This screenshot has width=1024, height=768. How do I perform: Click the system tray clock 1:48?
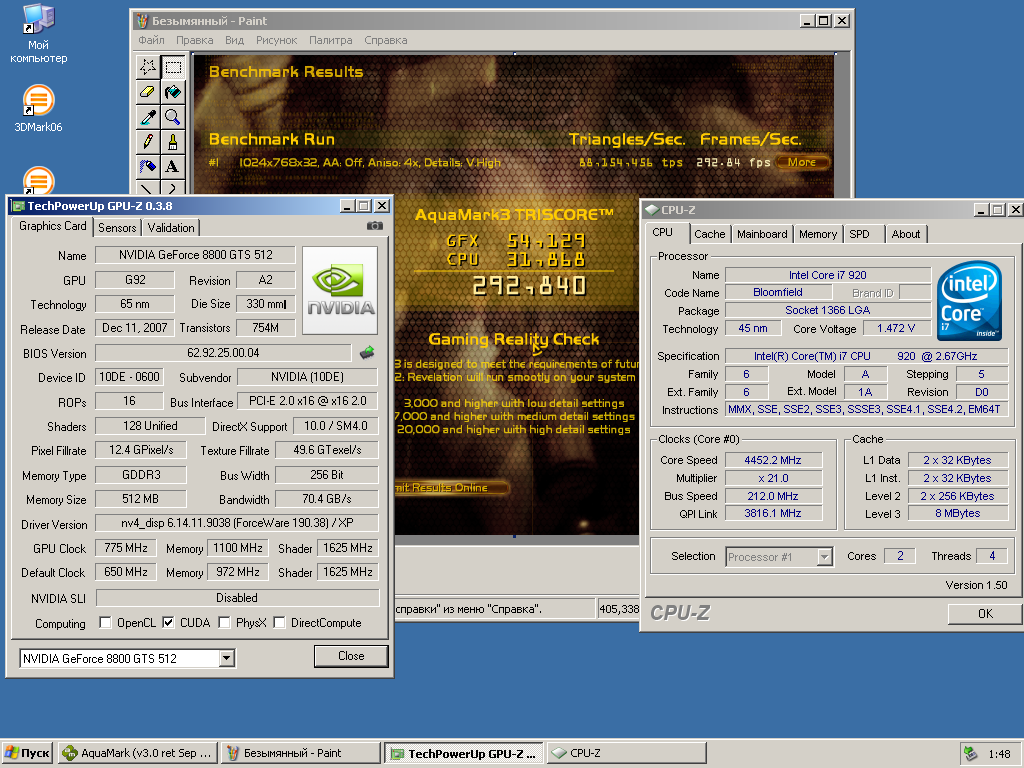click(x=999, y=754)
